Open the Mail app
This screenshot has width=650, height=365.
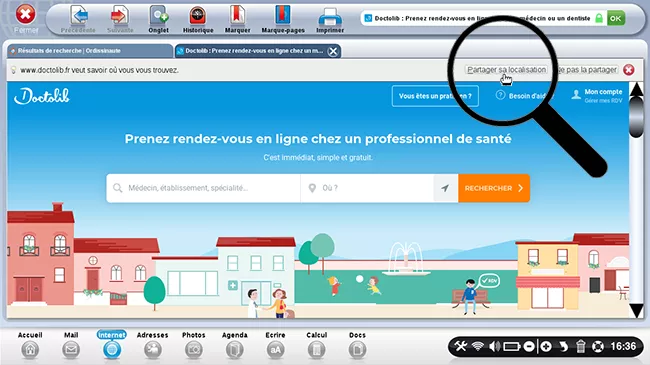pyautogui.click(x=71, y=345)
